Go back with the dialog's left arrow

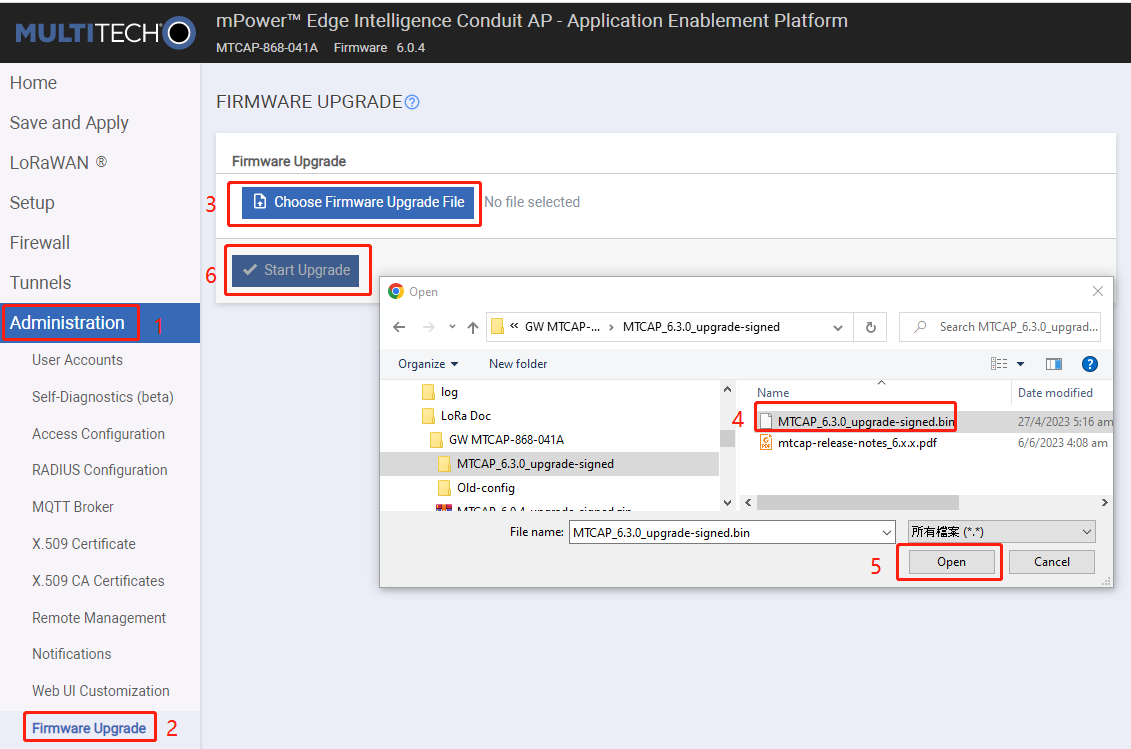[399, 328]
